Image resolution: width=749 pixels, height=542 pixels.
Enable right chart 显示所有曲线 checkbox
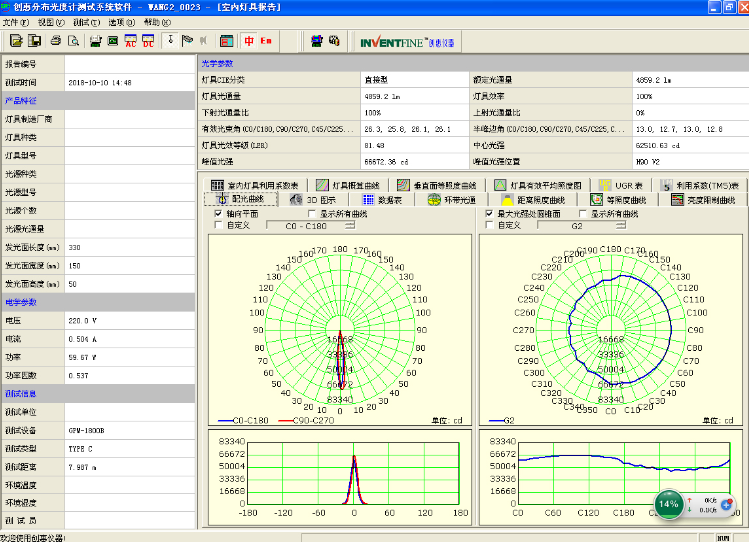click(583, 213)
